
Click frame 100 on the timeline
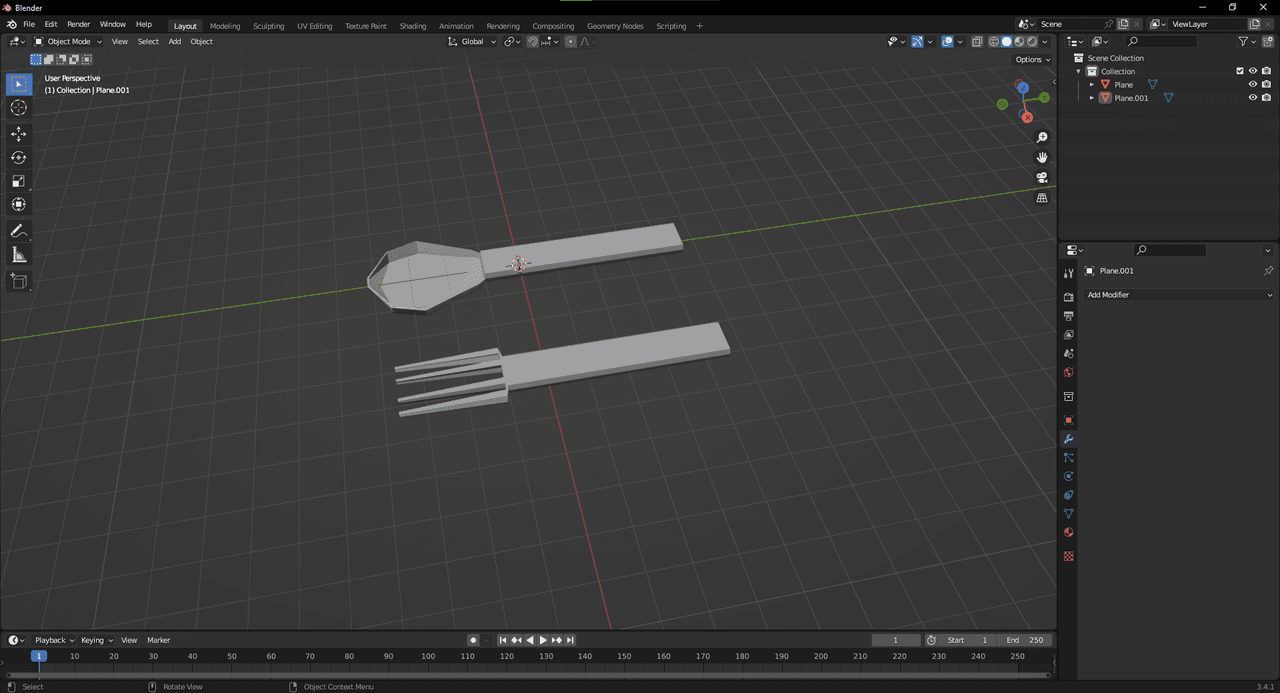coord(428,656)
